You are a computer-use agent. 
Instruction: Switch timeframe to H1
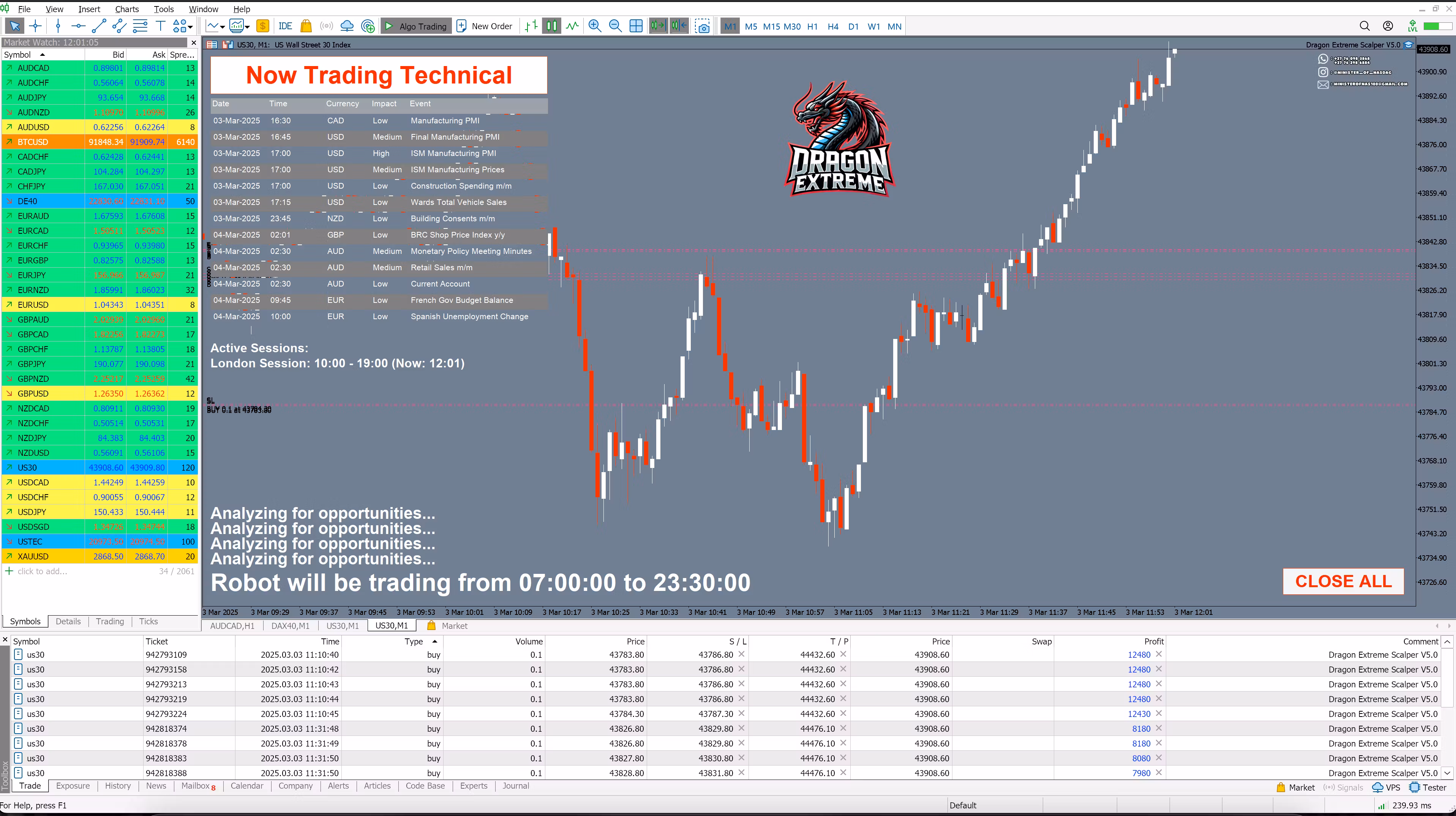[x=812, y=27]
